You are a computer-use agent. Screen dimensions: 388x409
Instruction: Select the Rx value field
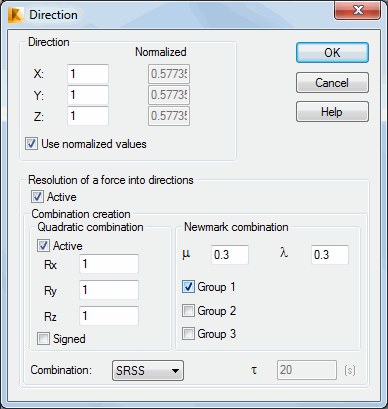click(x=109, y=264)
